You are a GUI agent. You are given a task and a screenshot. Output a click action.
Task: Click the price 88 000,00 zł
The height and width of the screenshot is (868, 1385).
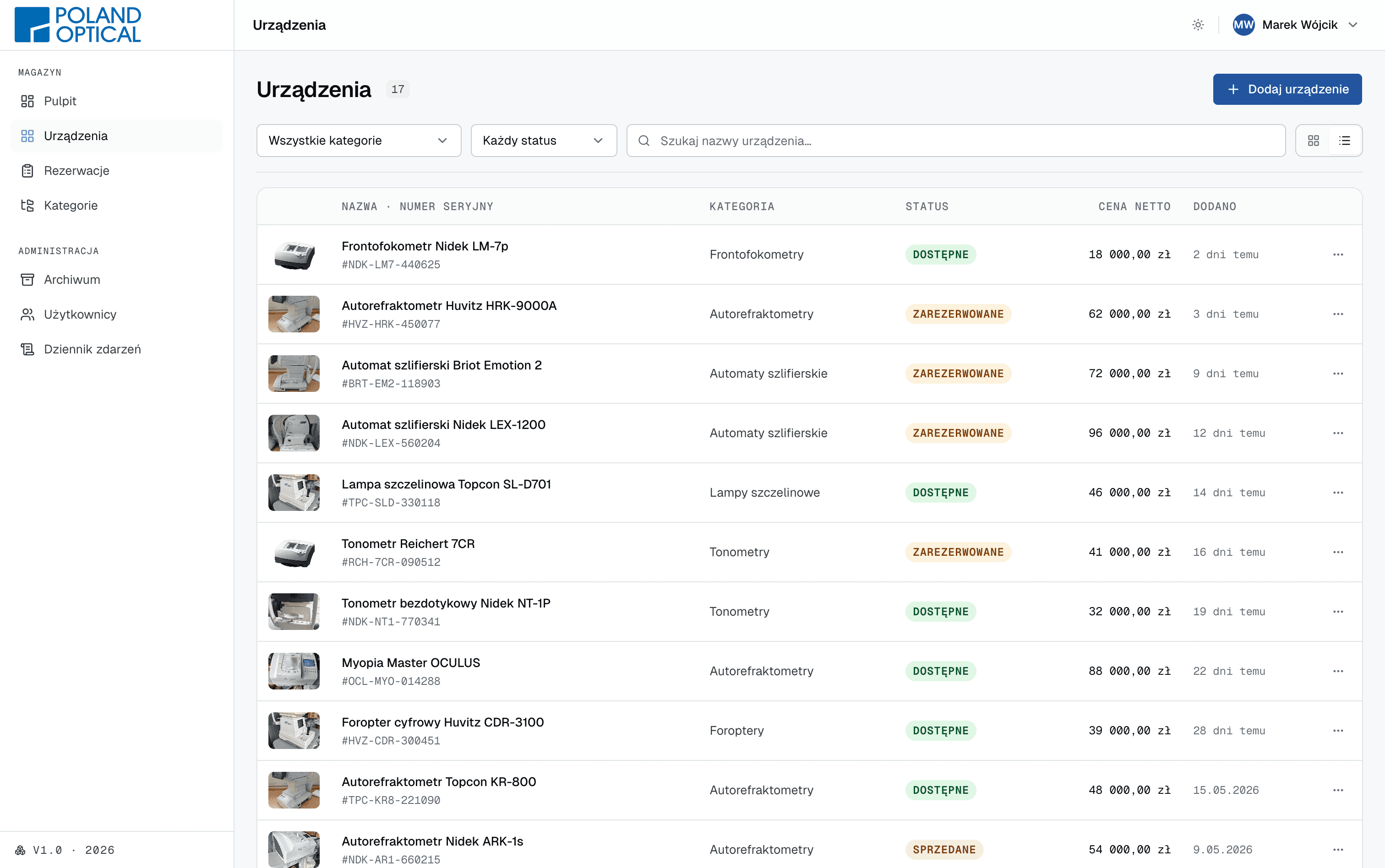[x=1129, y=671]
